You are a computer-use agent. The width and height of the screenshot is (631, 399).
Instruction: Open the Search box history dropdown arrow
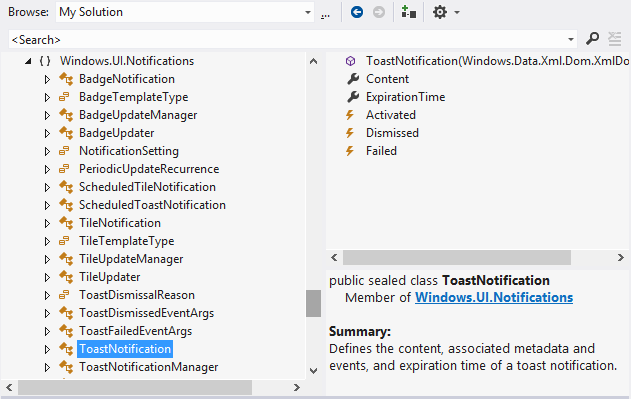571,39
